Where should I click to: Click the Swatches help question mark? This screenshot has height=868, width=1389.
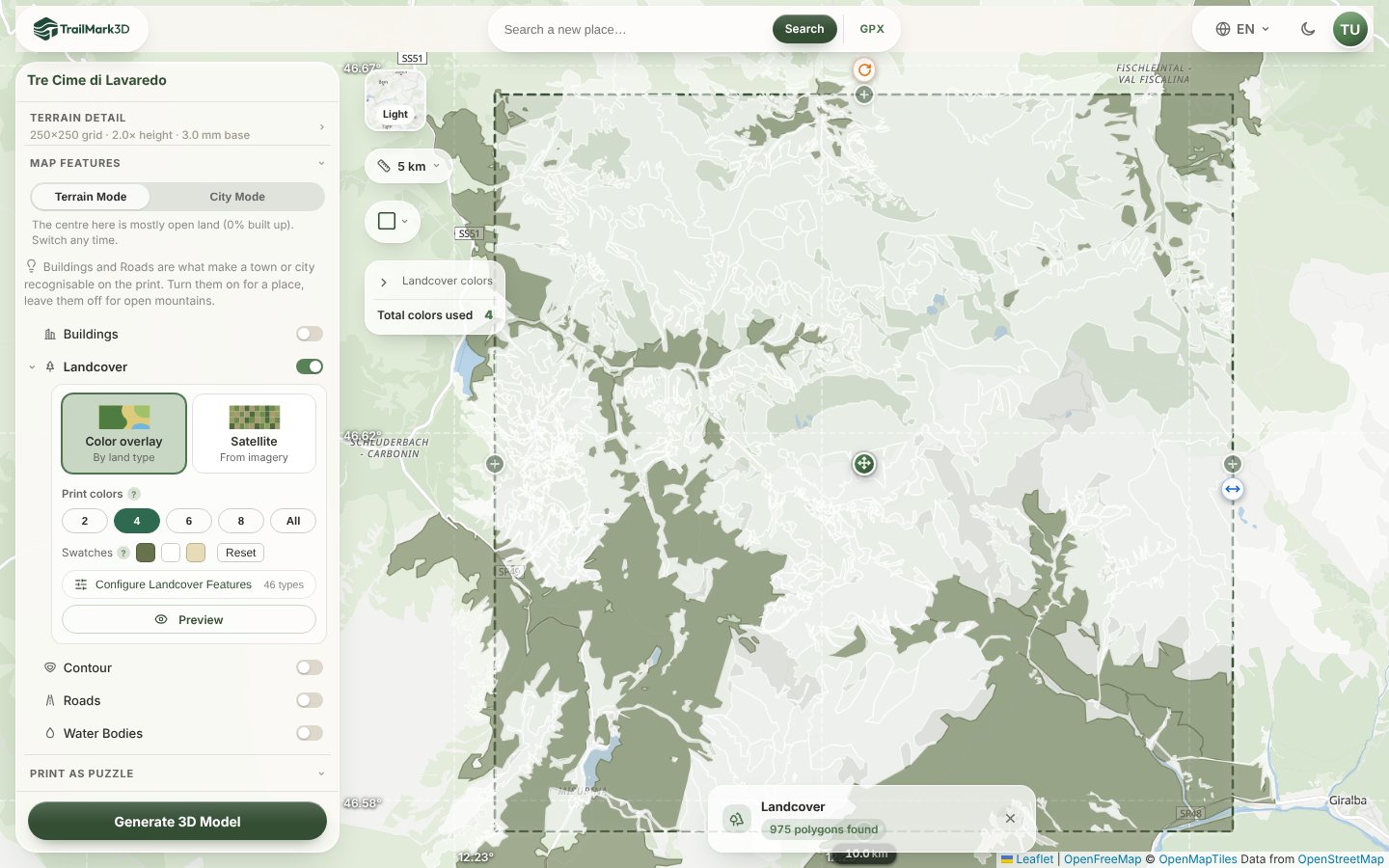coord(123,553)
